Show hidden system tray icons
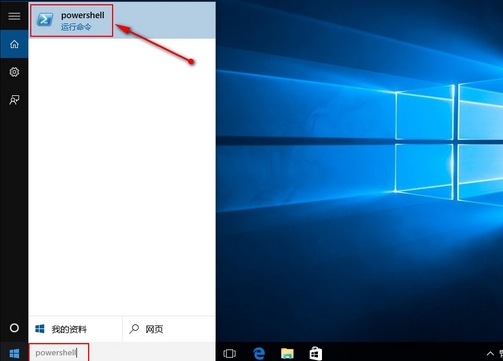Screen dimensions: 503x361 [490, 353]
